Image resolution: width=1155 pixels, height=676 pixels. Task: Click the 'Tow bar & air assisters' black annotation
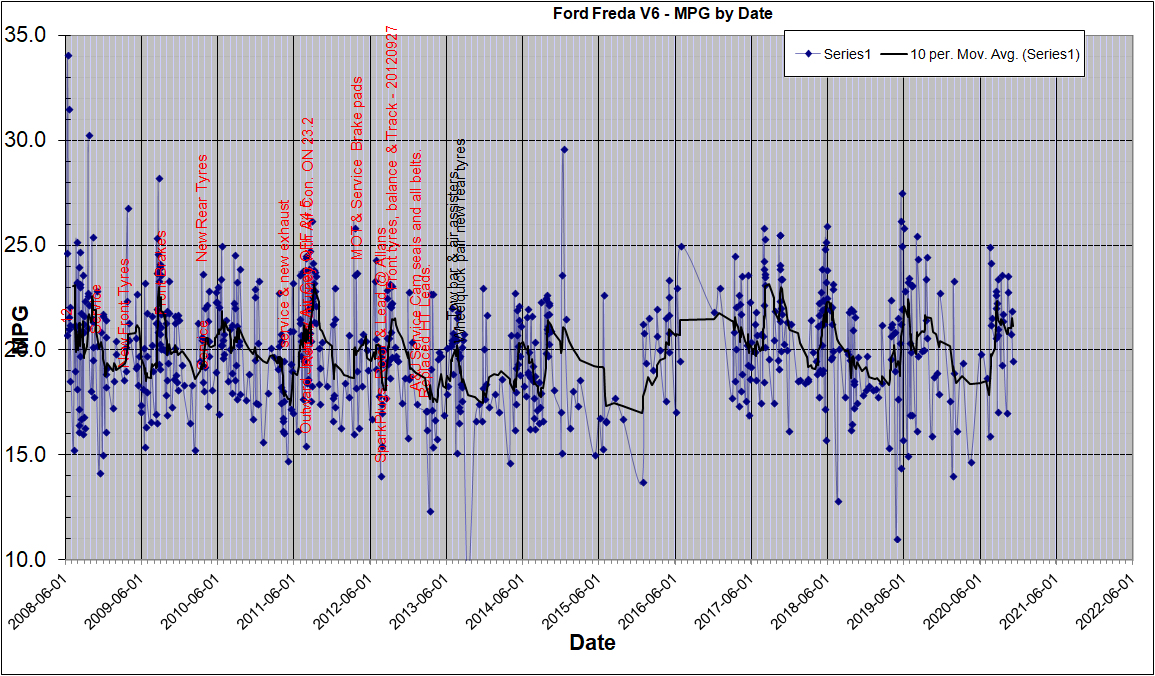(453, 244)
